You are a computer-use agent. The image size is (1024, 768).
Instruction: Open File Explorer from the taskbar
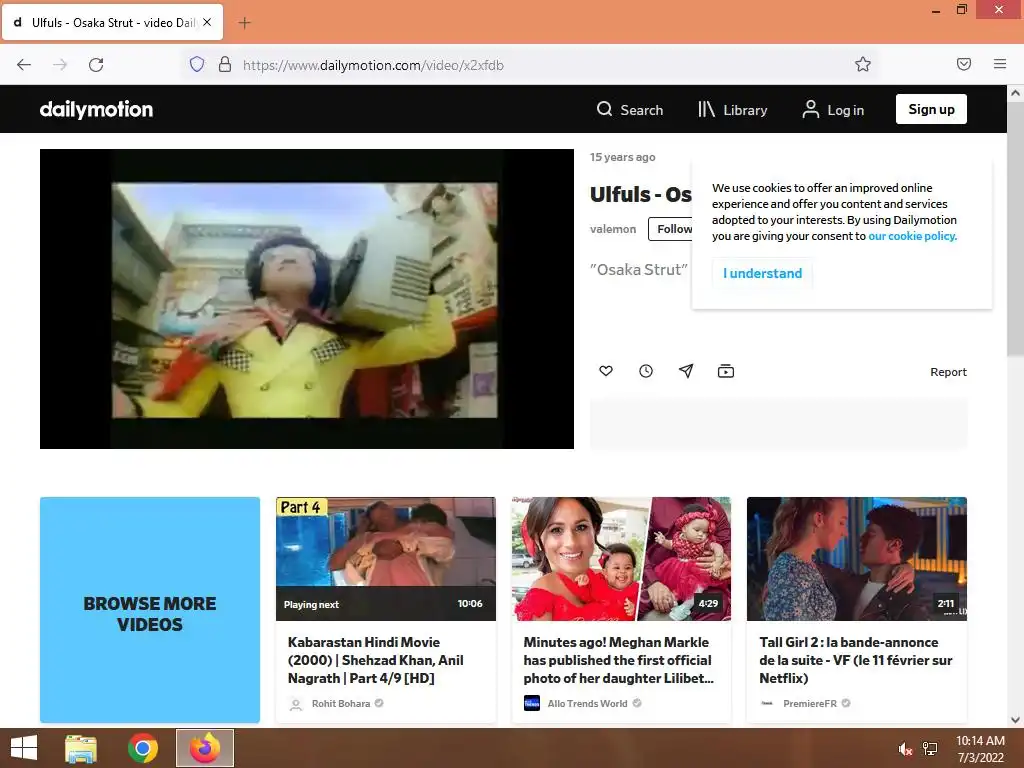point(81,748)
